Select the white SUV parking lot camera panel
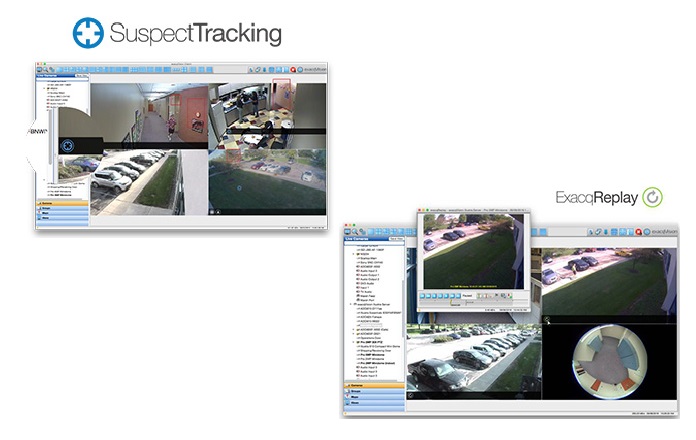This screenshot has height=440, width=696. (149, 182)
